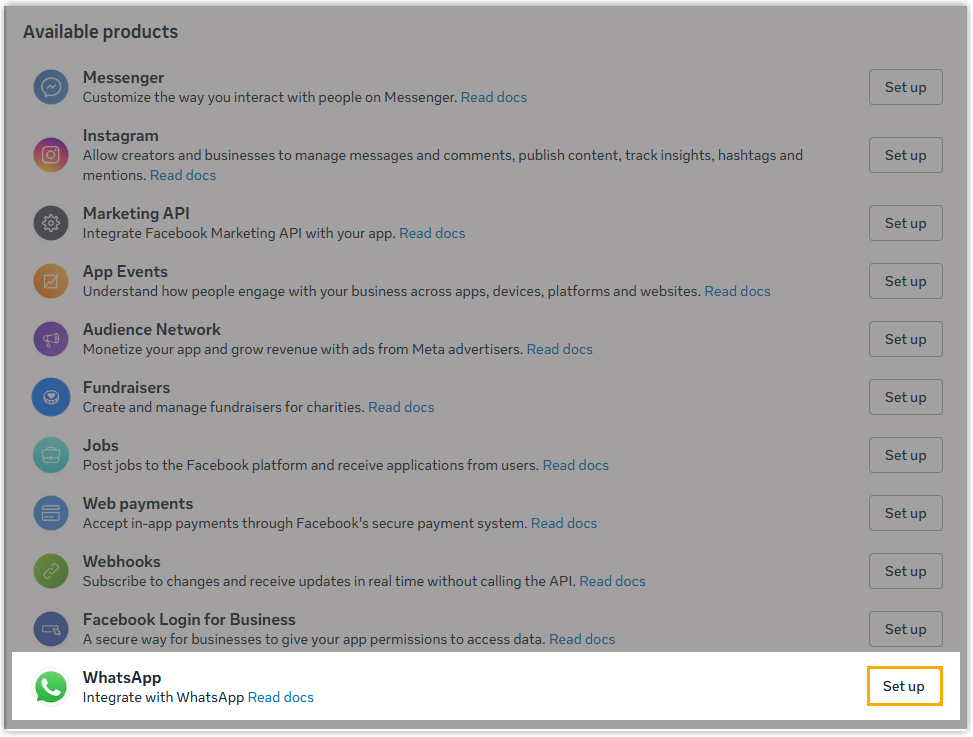The height and width of the screenshot is (737, 973).
Task: Click Set up for Webhooks
Action: 905,571
